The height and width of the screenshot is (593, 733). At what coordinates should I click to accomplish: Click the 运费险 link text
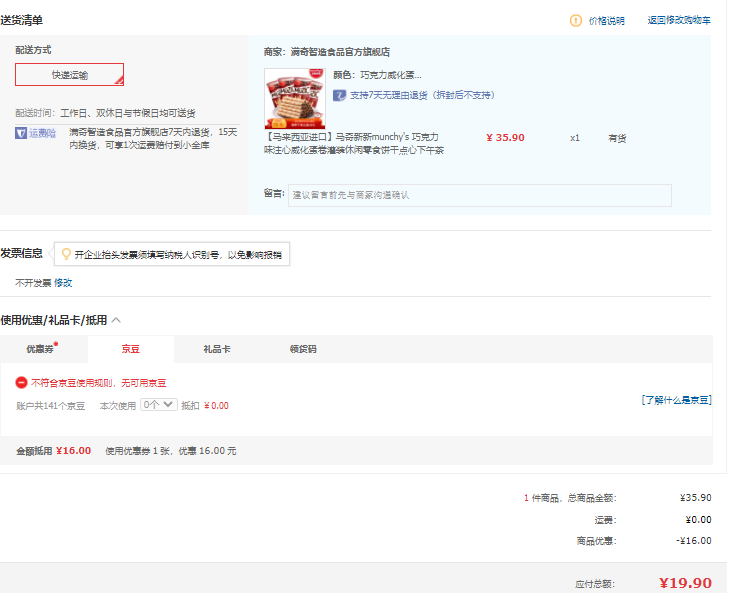pyautogui.click(x=42, y=132)
